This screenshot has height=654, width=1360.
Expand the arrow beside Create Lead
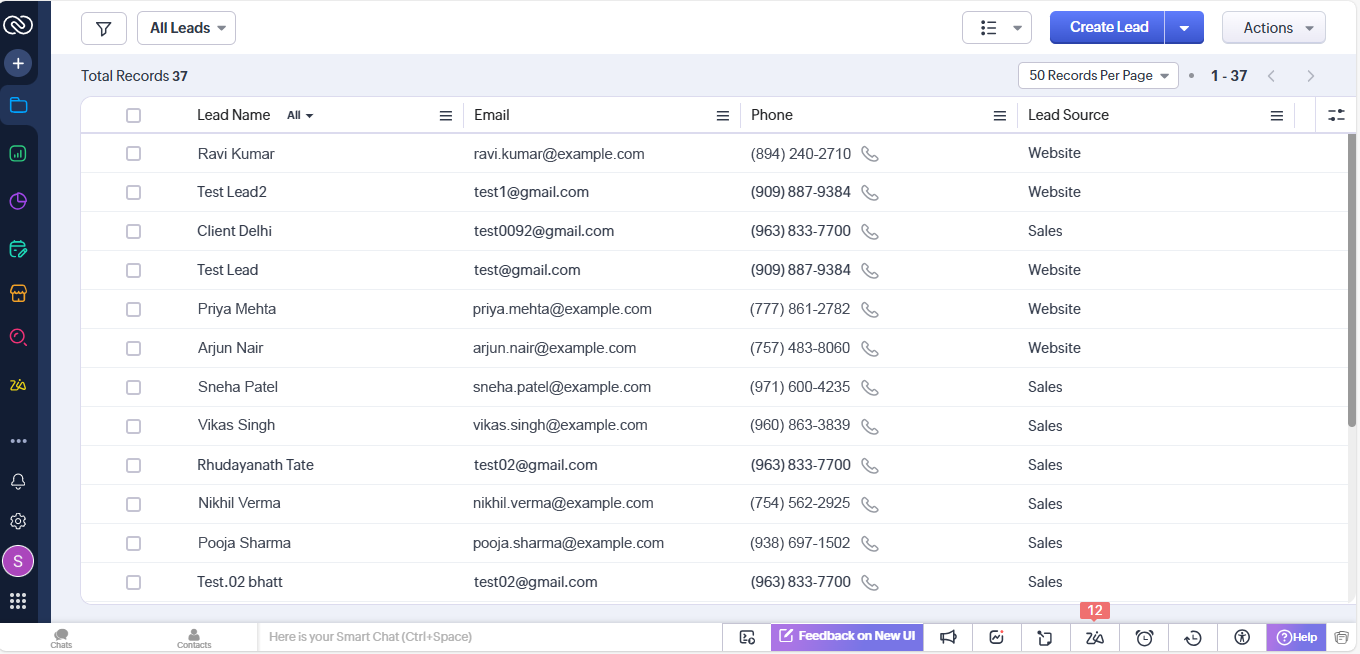[x=1184, y=28]
